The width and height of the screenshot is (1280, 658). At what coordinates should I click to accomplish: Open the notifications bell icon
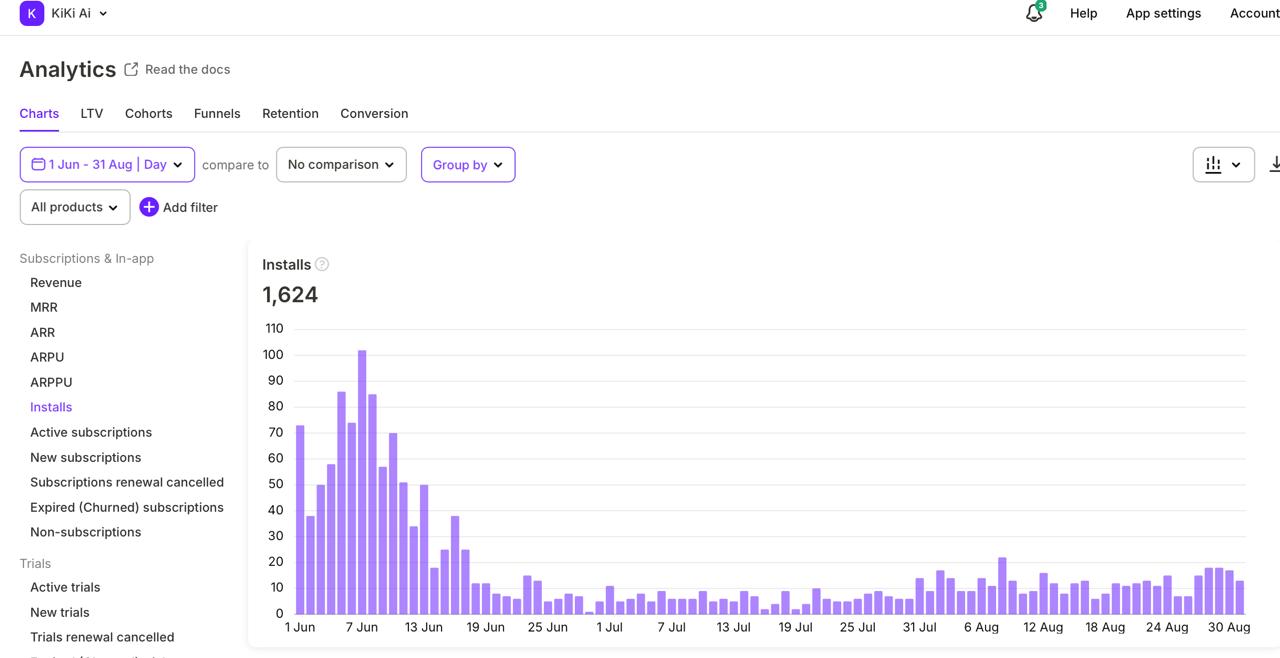click(1034, 14)
